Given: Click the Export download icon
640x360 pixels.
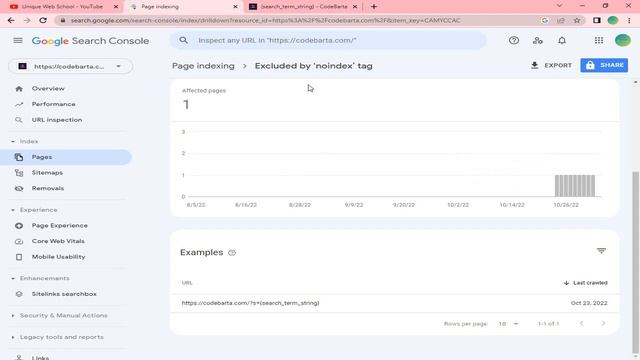Looking at the screenshot, I should pos(534,65).
